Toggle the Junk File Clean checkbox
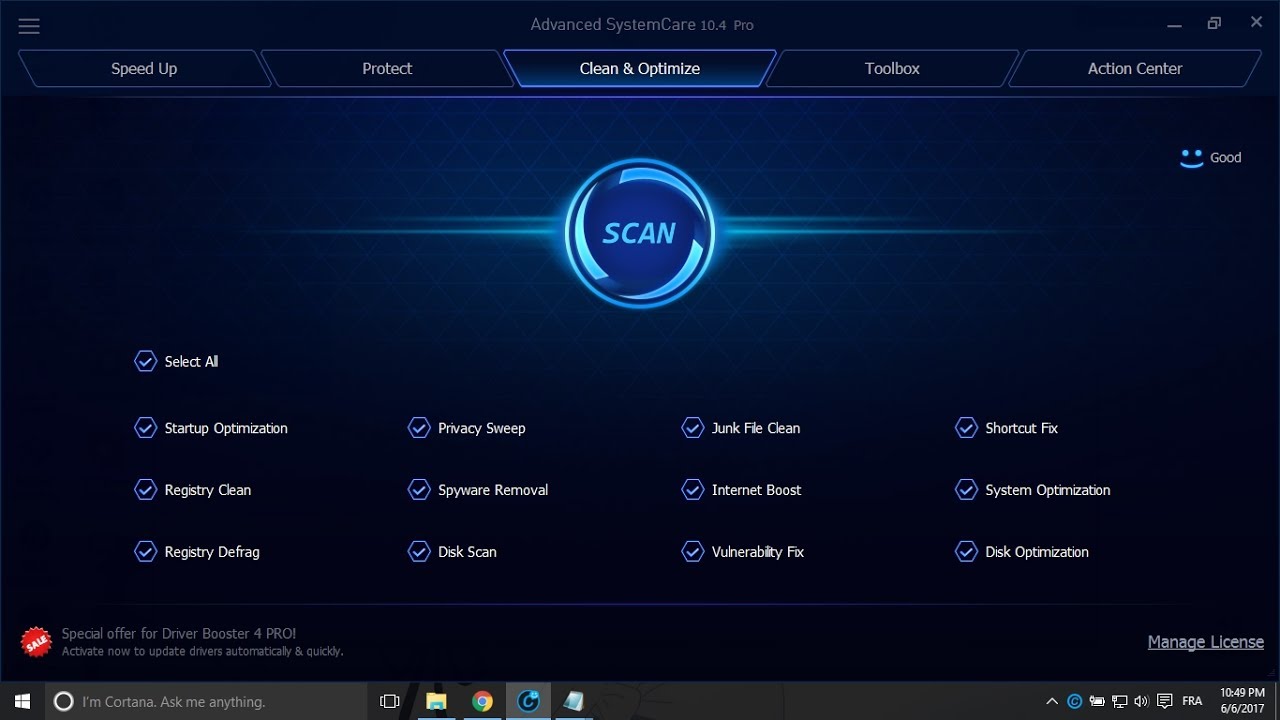 [692, 428]
